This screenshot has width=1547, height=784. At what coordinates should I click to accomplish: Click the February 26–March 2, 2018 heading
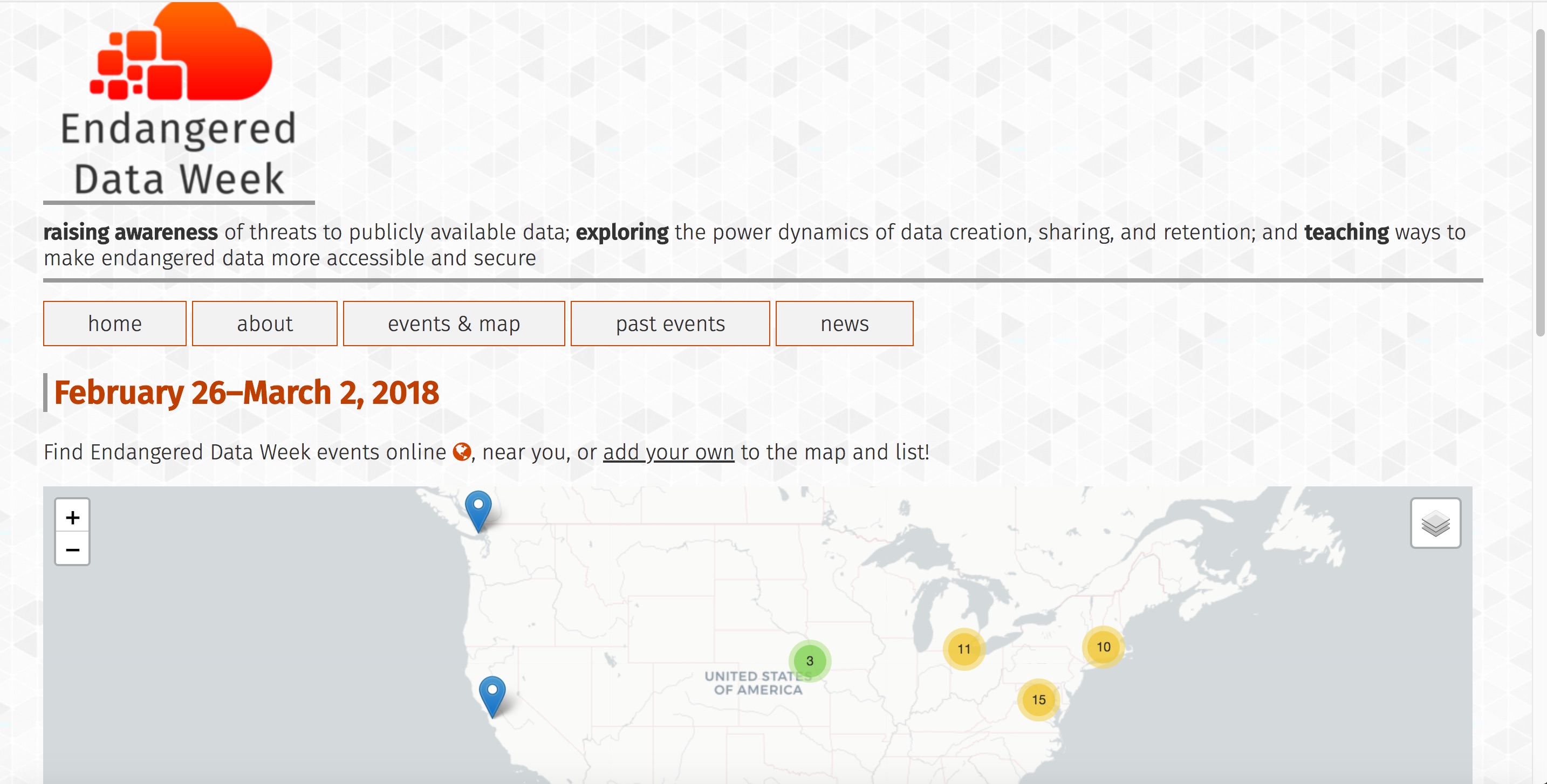[246, 393]
